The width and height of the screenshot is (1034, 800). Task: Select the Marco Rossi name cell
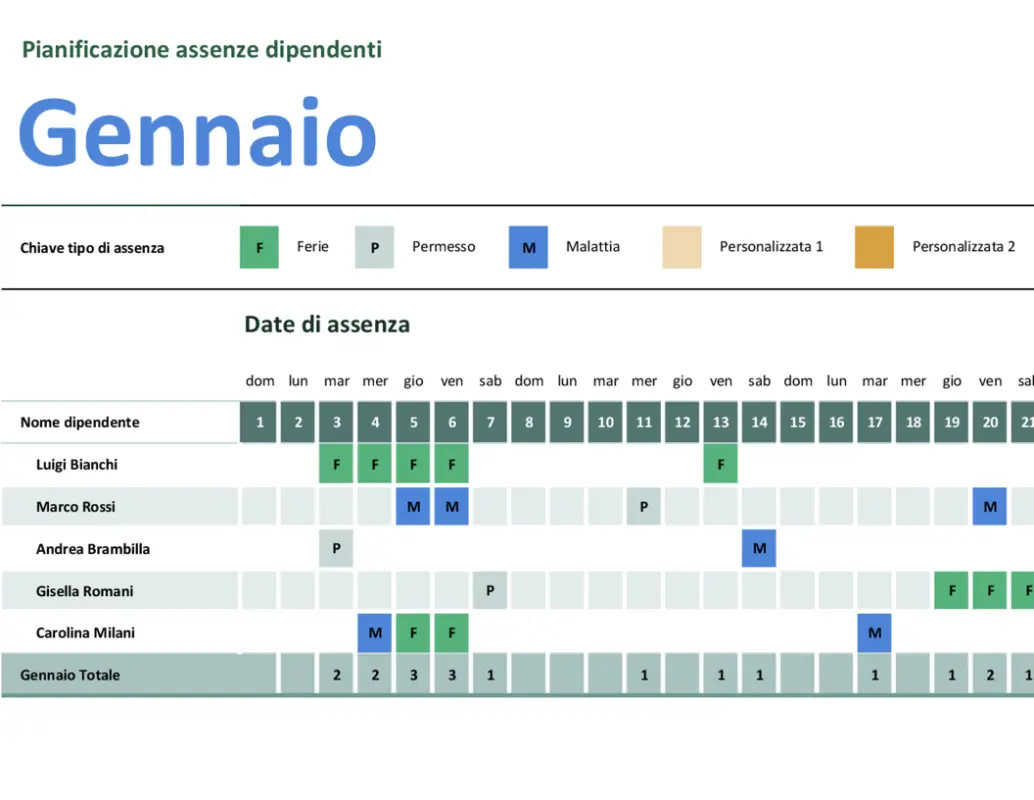(x=119, y=507)
